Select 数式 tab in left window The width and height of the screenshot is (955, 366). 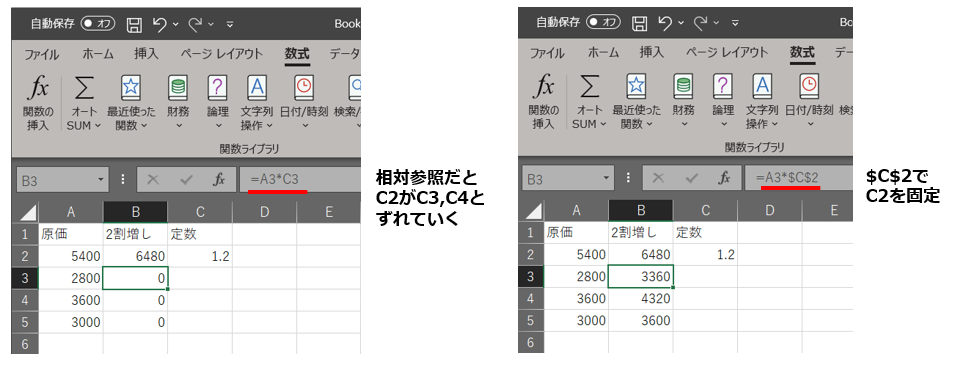click(x=297, y=54)
